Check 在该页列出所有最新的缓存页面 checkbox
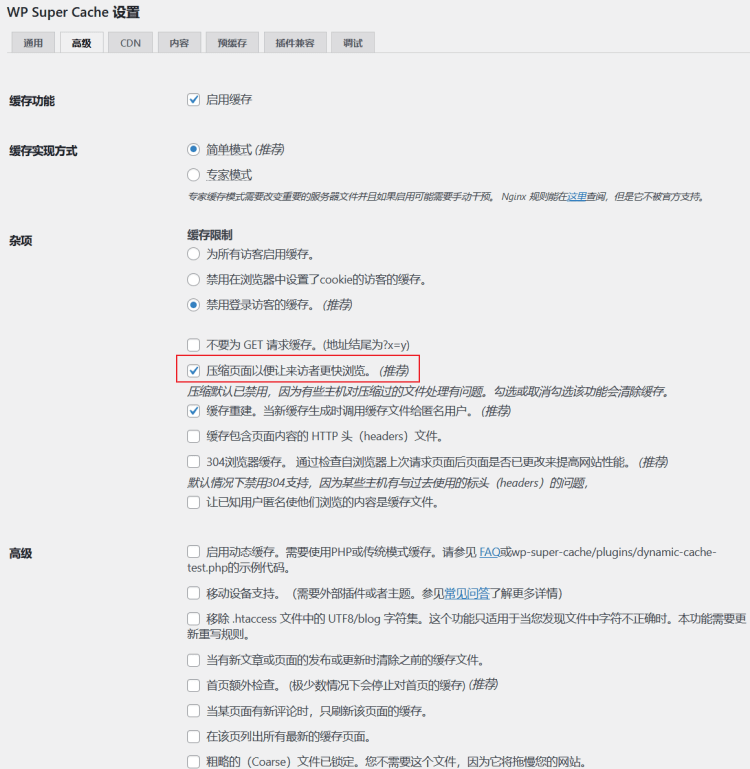The width and height of the screenshot is (750, 769). pos(193,737)
